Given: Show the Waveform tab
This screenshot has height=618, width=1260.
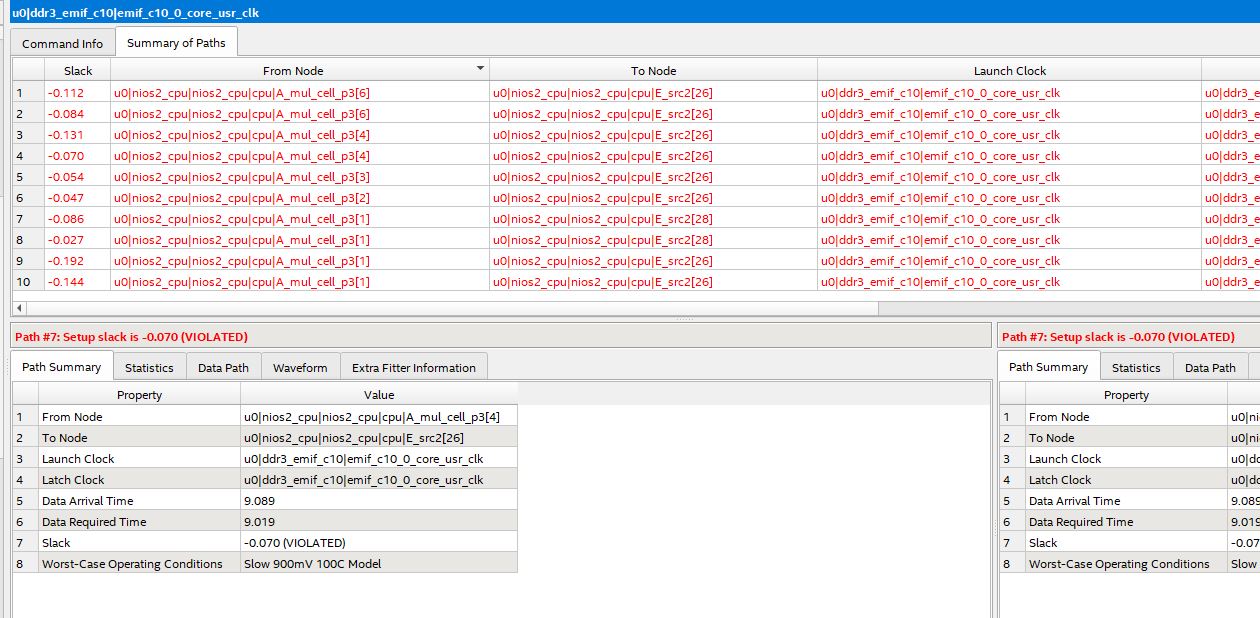Looking at the screenshot, I should 300,367.
